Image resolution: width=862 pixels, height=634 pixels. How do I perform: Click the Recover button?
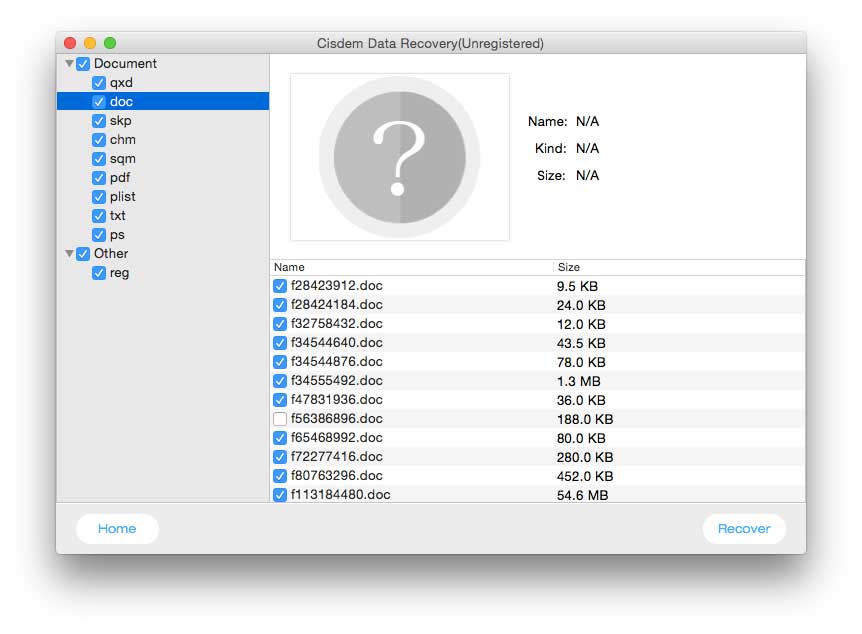(x=744, y=529)
